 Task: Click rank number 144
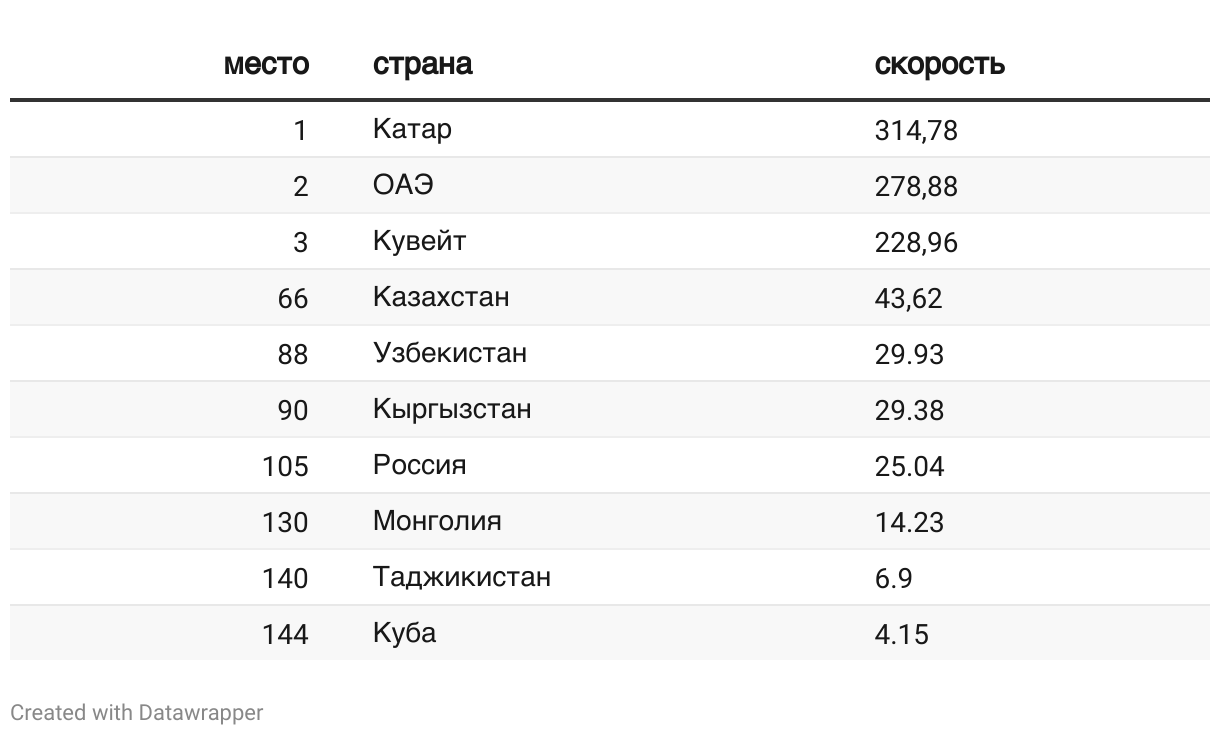285,634
